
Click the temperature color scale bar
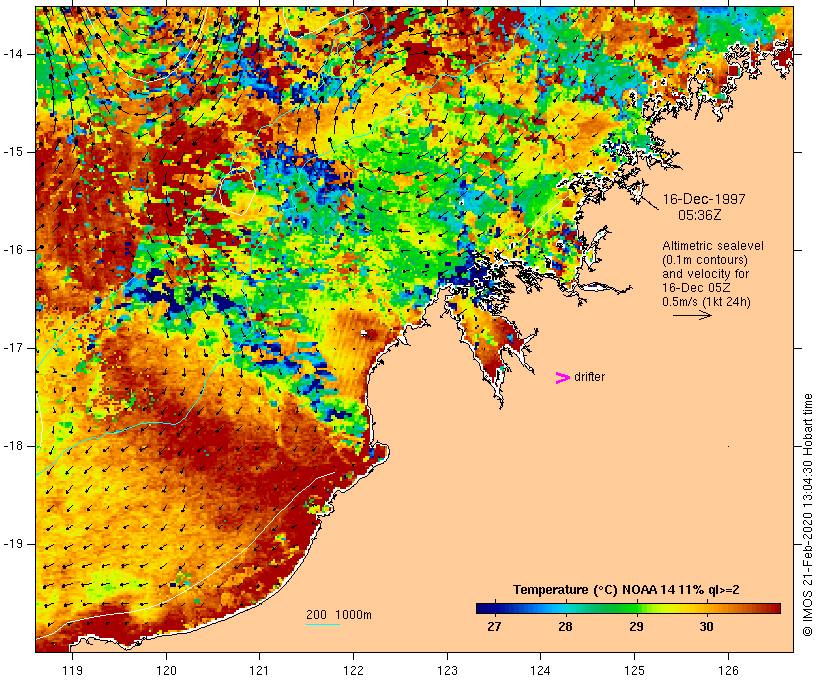[628, 608]
